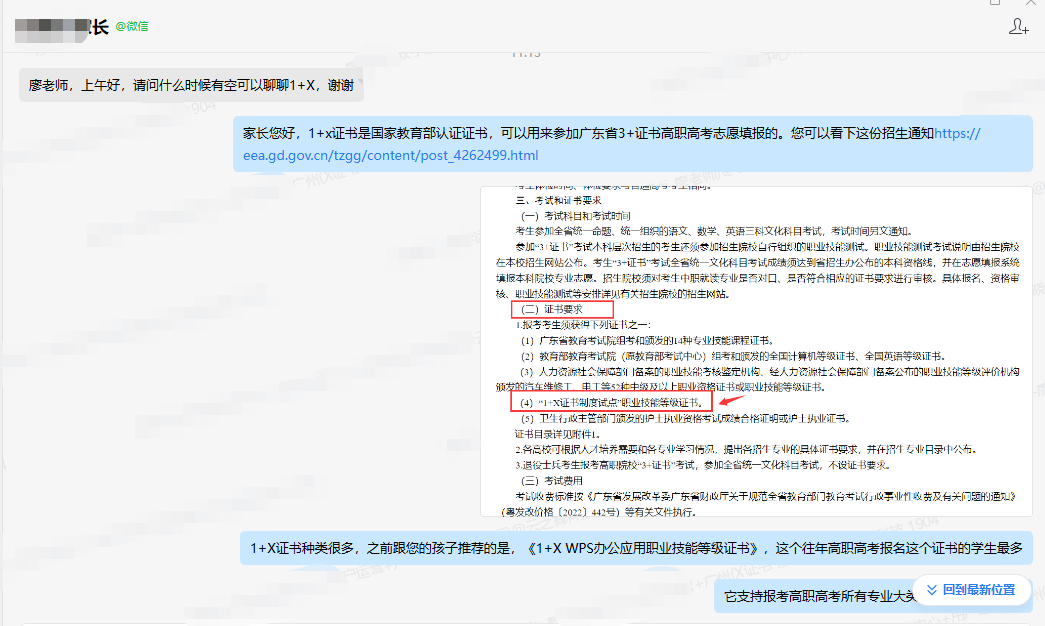Screen dimensions: 1045x626
Task: Click the message starting with 廖老师，上午好
Action: pos(191,85)
